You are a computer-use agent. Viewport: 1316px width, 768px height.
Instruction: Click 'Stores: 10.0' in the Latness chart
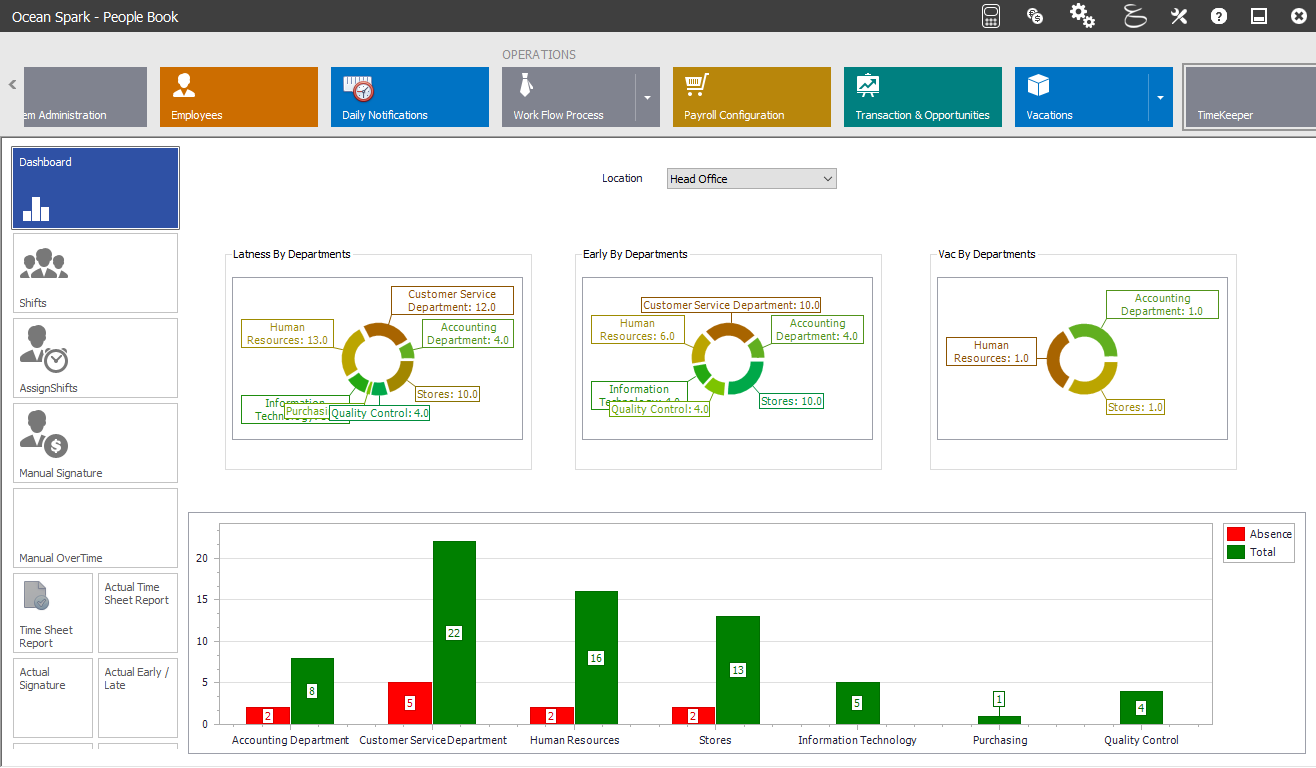pyautogui.click(x=448, y=394)
